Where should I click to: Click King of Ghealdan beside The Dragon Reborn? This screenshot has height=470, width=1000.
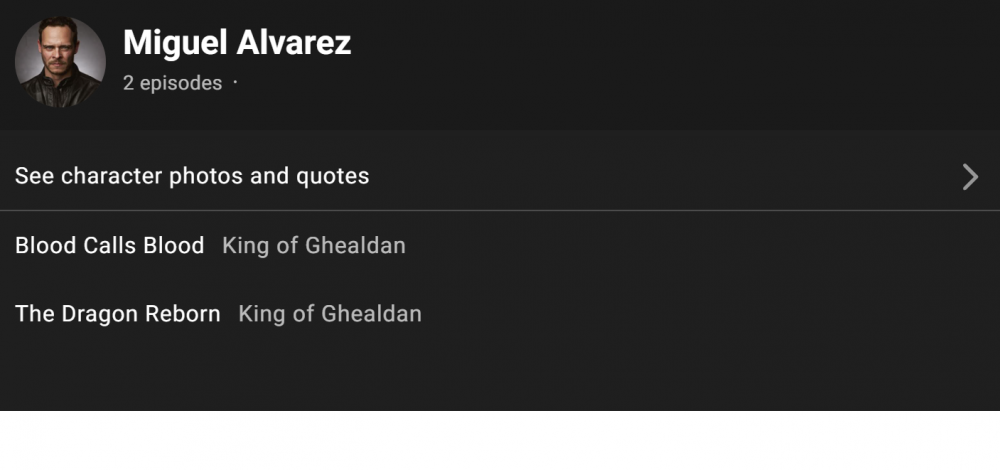pyautogui.click(x=330, y=313)
